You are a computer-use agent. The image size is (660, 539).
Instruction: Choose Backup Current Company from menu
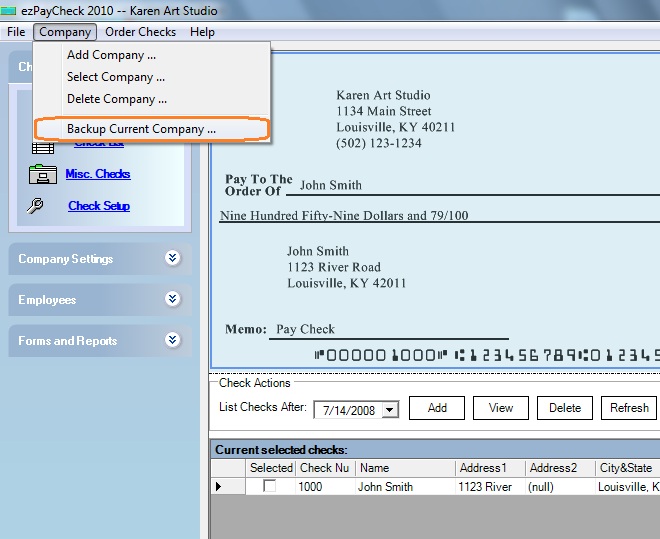[141, 129]
